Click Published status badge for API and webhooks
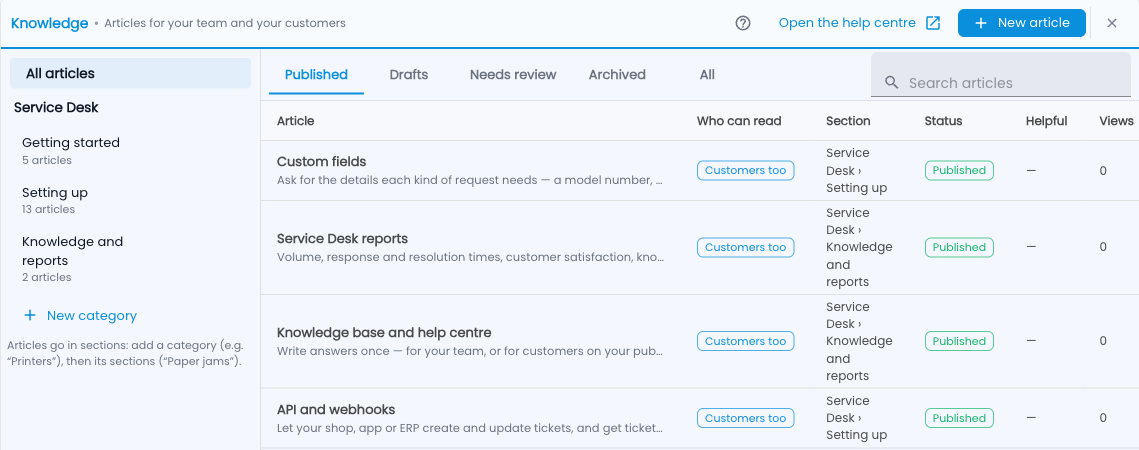The width and height of the screenshot is (1139, 450). [959, 418]
